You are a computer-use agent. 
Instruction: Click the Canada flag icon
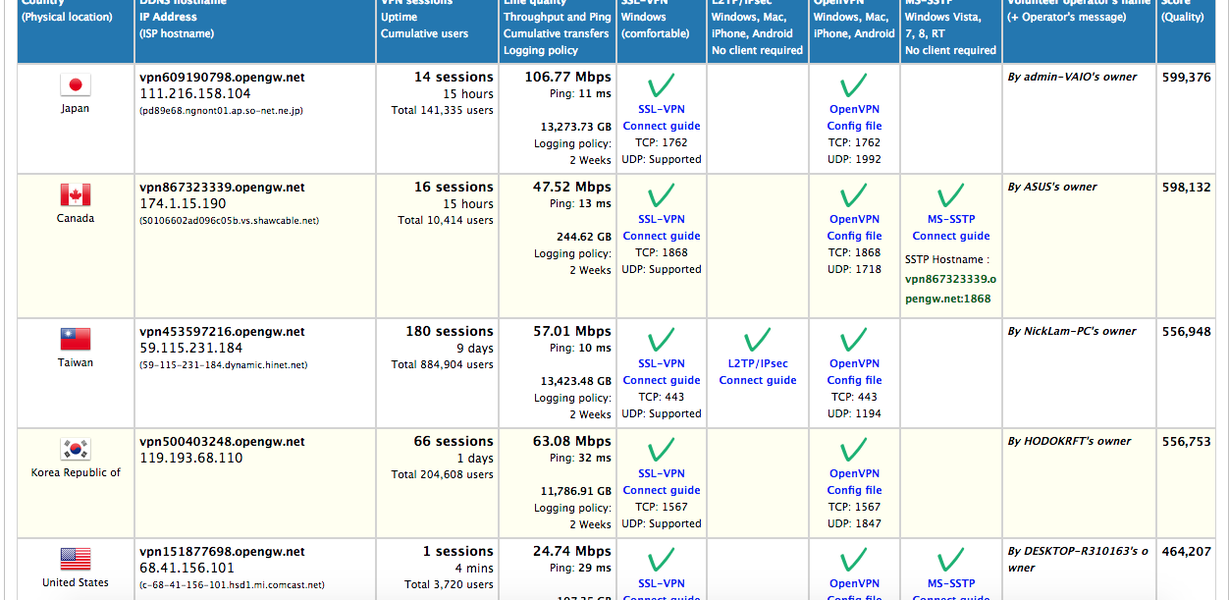(75, 195)
